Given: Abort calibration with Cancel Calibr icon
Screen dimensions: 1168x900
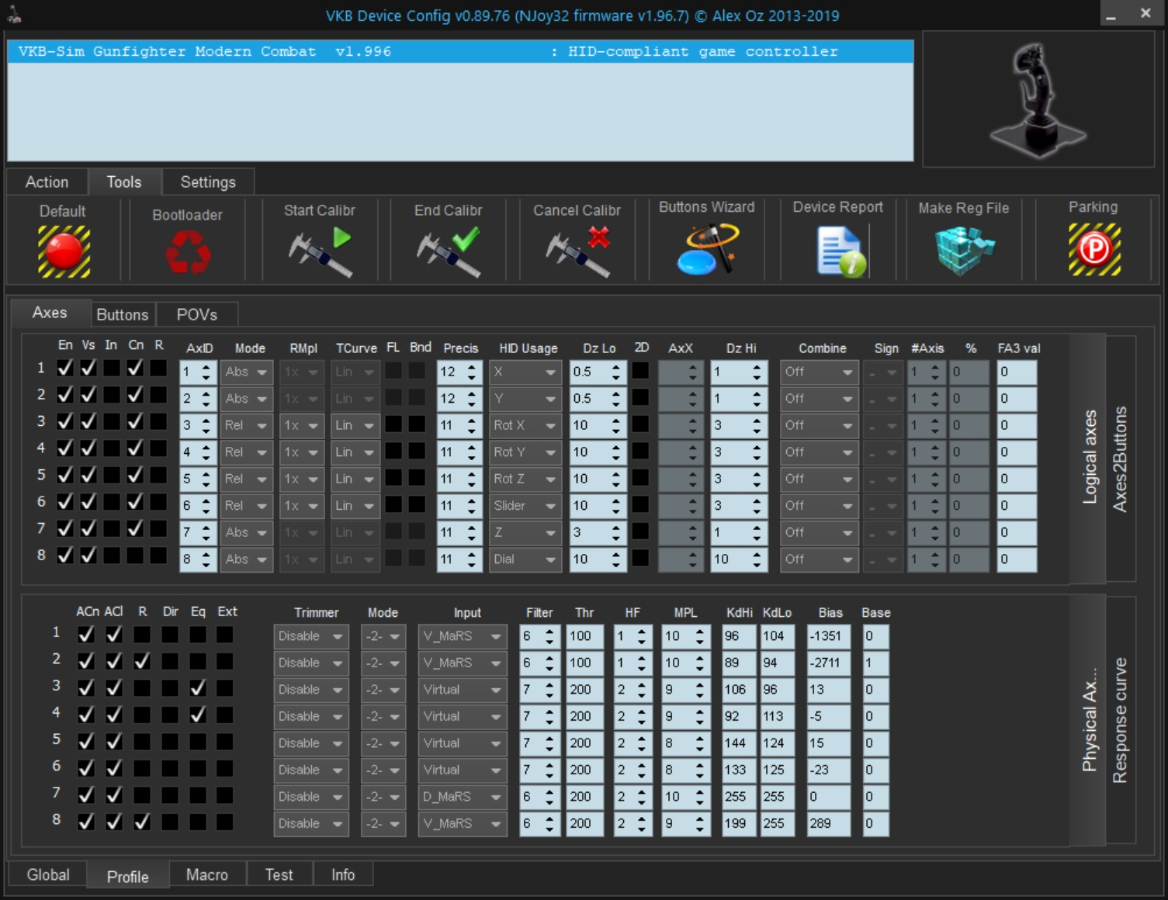Looking at the screenshot, I should click(x=577, y=252).
